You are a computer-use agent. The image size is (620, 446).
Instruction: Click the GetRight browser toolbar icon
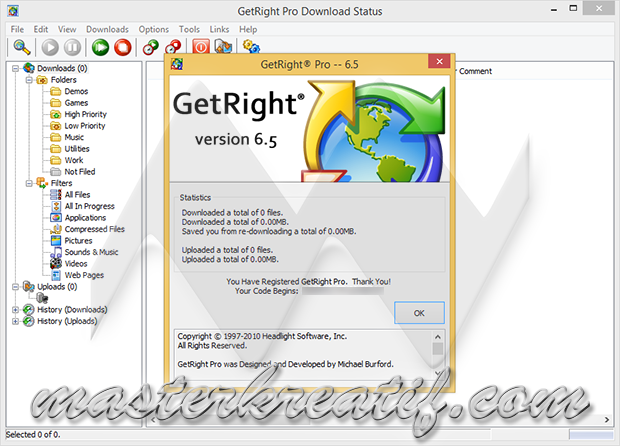click(223, 46)
